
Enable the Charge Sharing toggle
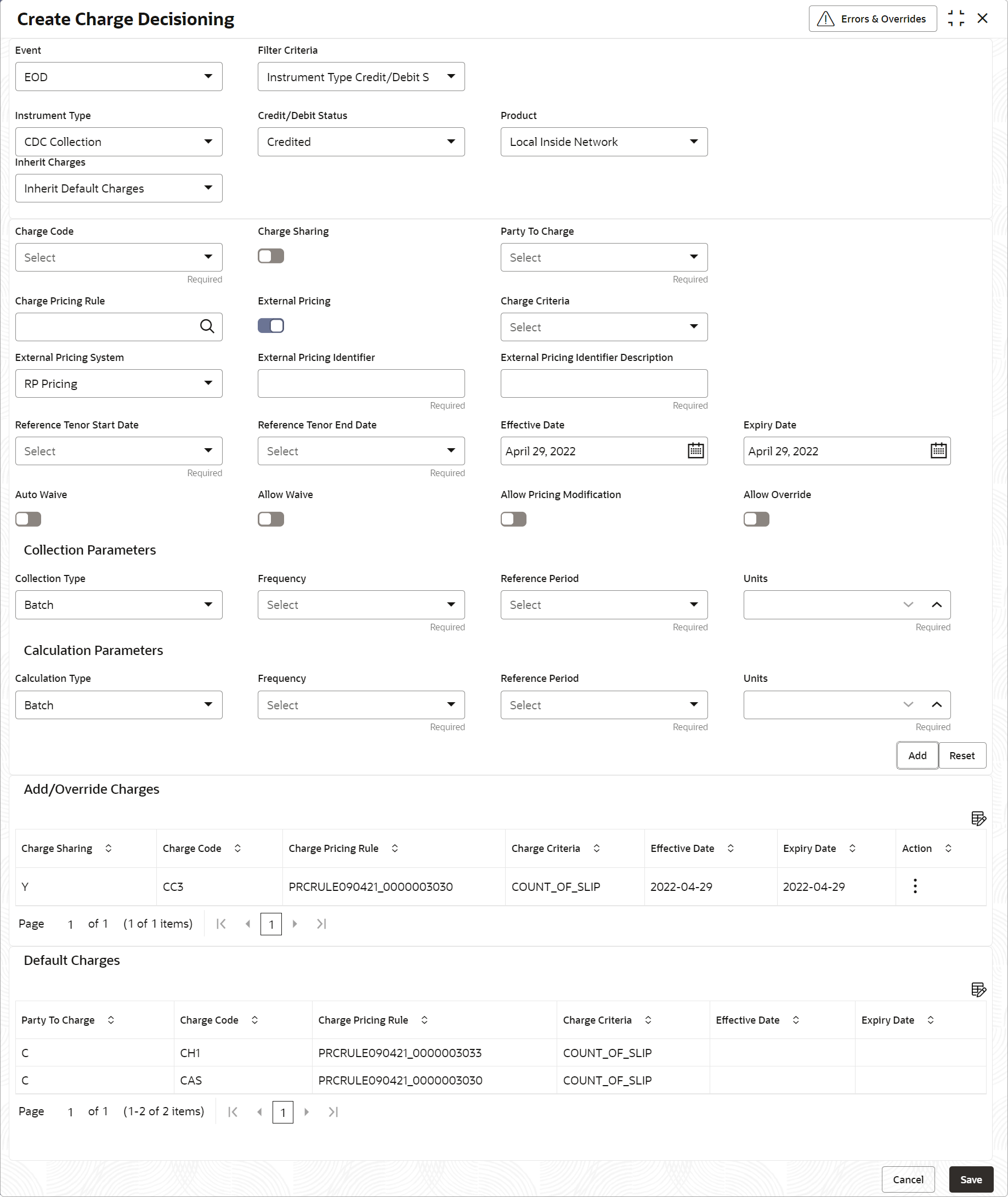271,256
